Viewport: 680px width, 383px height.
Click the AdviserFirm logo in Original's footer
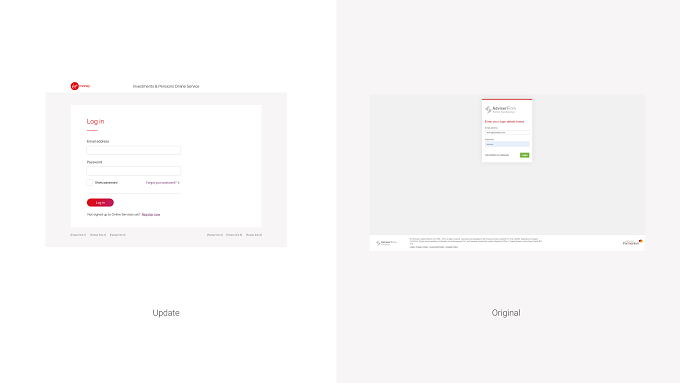386,243
